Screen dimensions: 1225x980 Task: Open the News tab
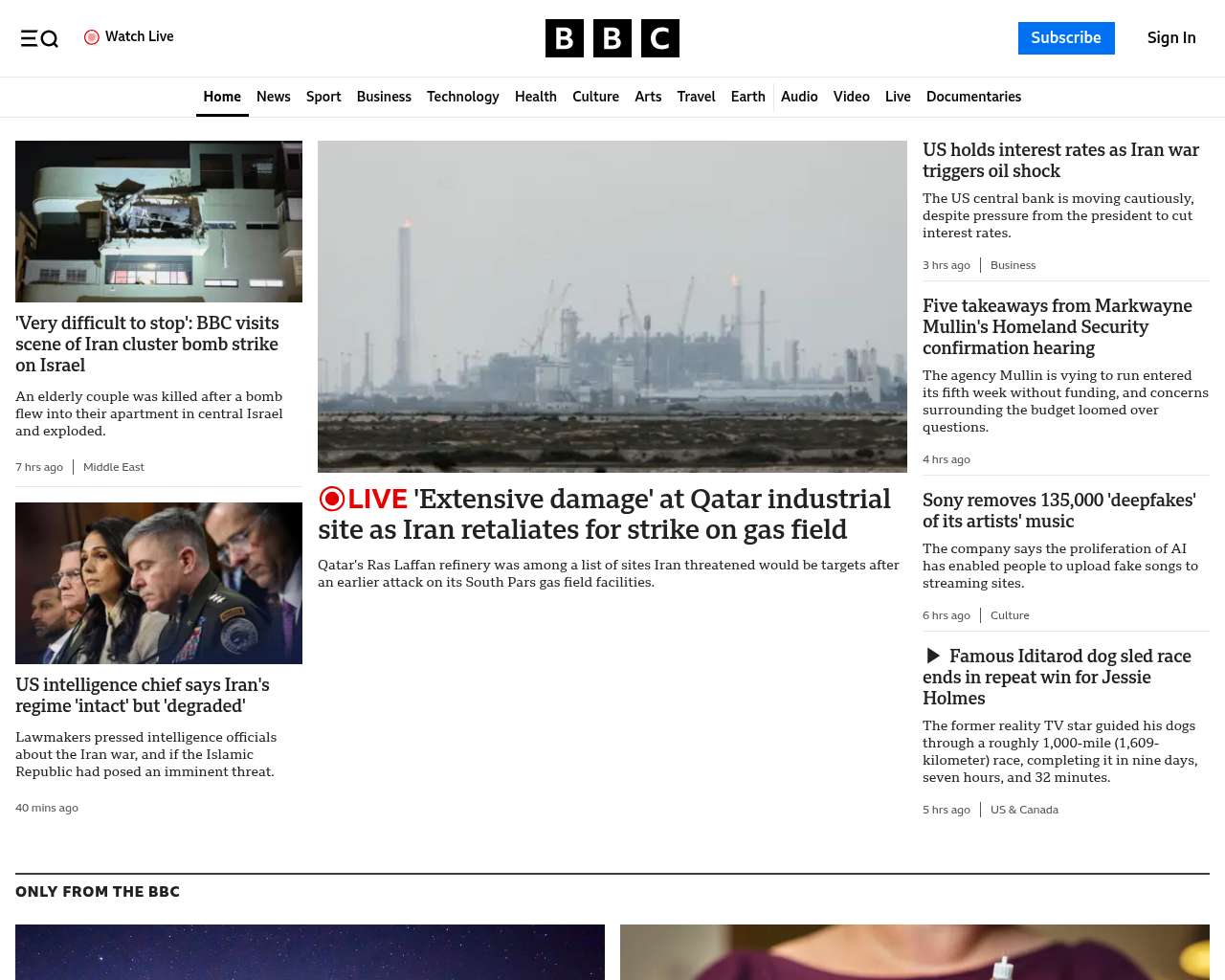[x=273, y=97]
